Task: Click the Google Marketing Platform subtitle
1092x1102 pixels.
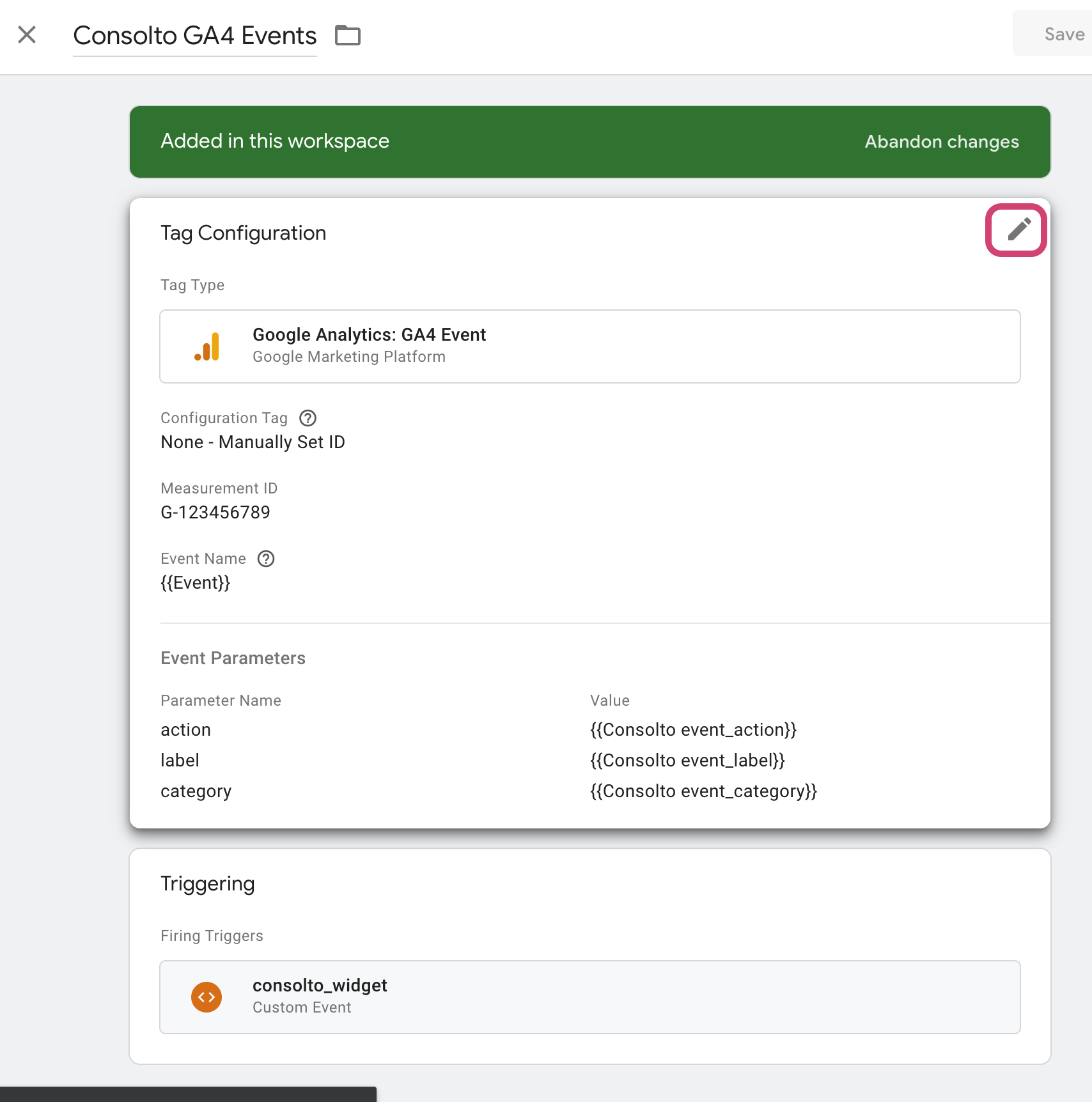Action: coord(349,357)
